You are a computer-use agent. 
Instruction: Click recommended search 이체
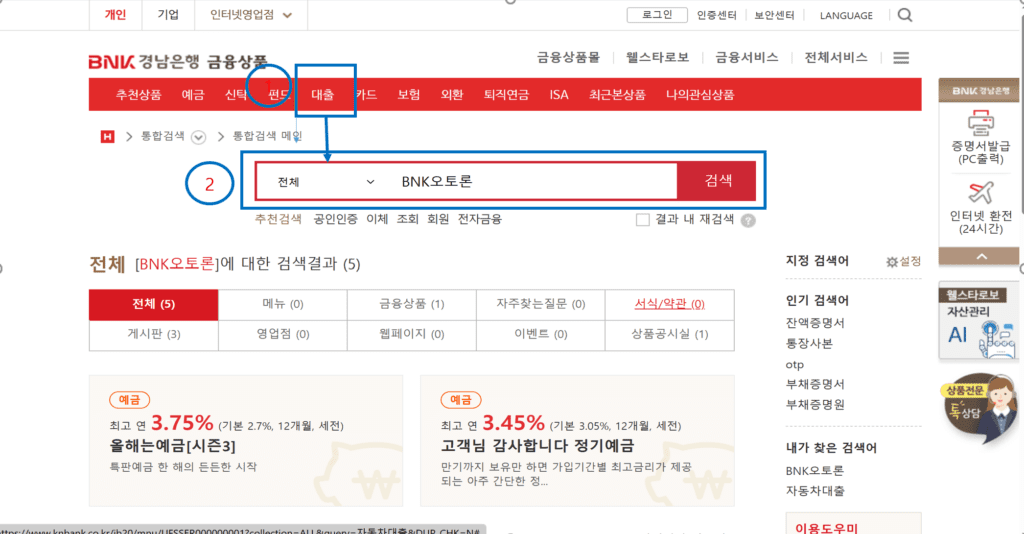(377, 219)
